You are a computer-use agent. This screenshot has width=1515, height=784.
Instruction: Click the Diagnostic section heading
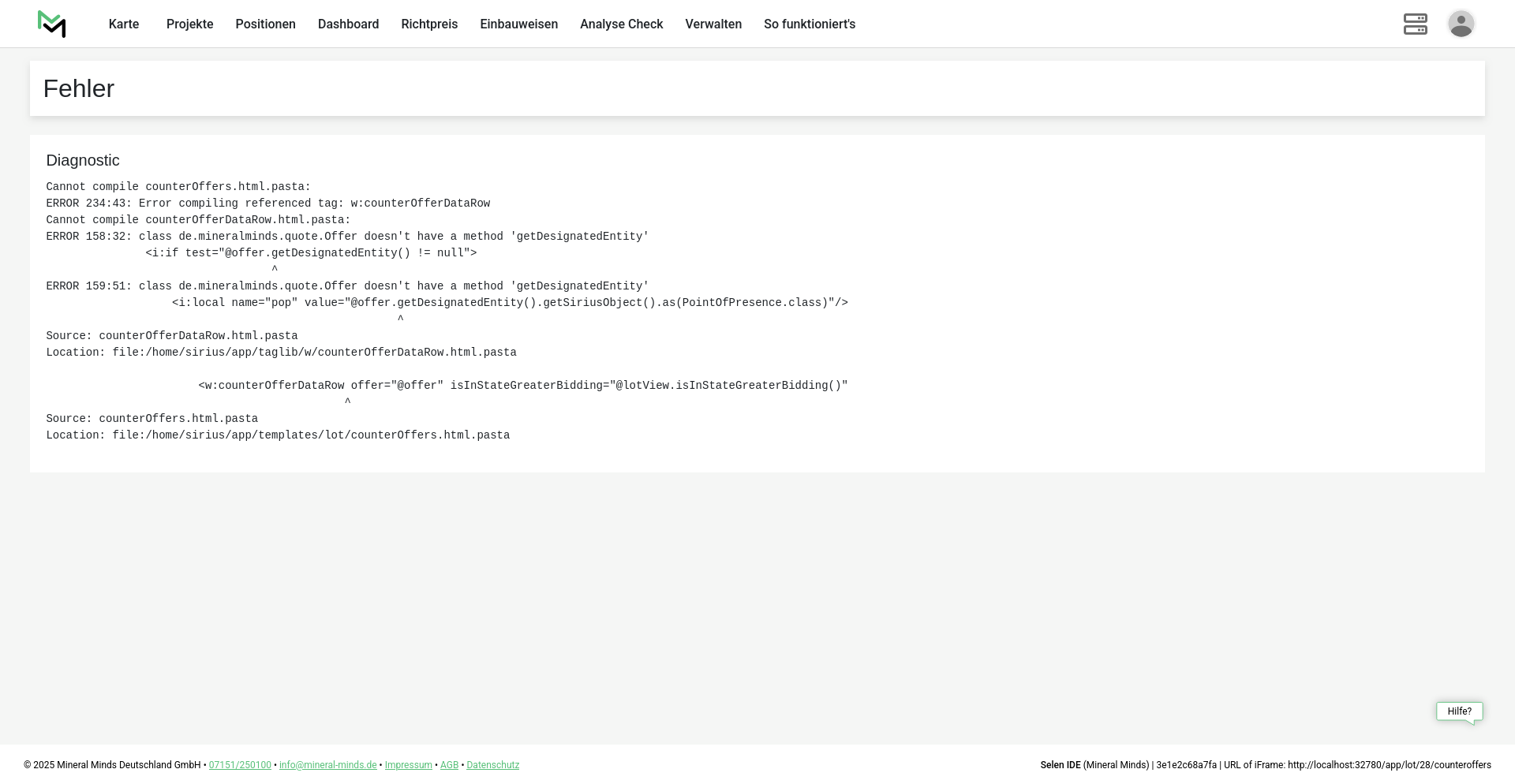(x=83, y=160)
